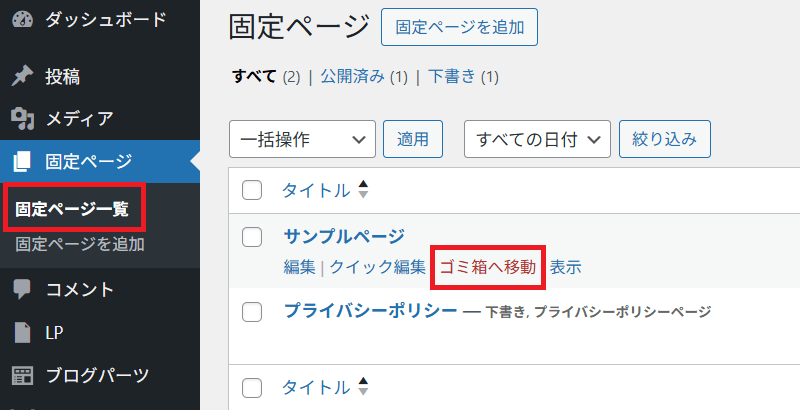Open the メディア media icon

tap(22, 118)
